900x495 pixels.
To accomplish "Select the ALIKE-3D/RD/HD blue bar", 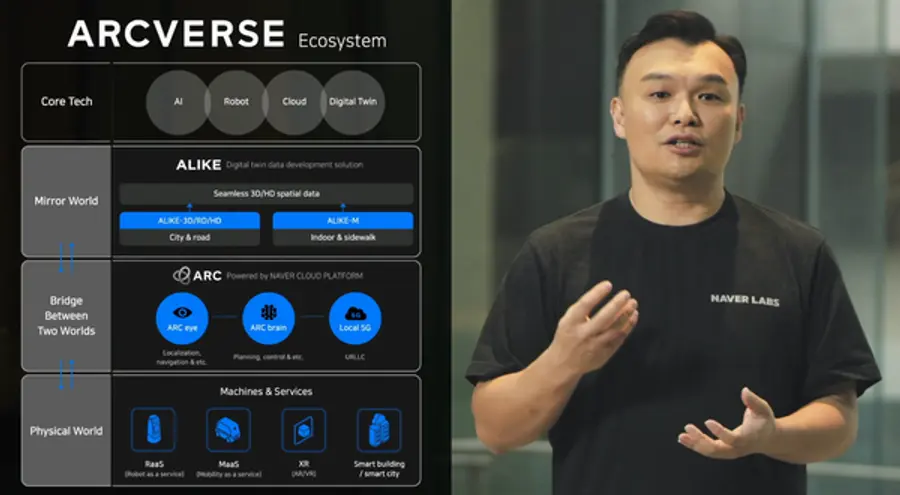I will 191,221.
